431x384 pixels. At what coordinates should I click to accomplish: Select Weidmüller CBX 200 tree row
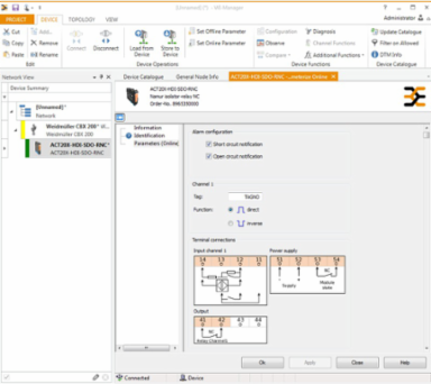coord(66,130)
